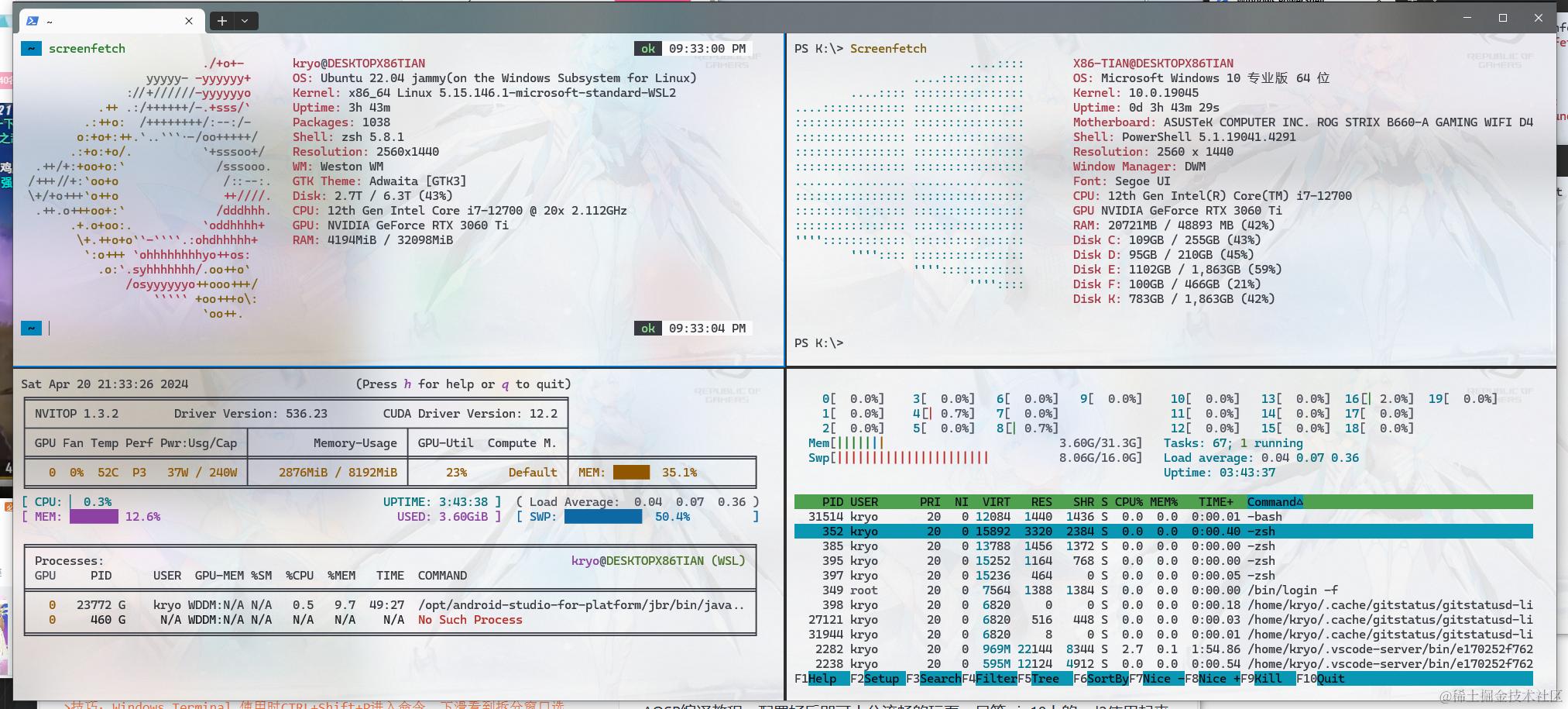Viewport: 1568px width, 709px height.
Task: Click the ok status badge at 09:33:04 PM
Action: [648, 328]
